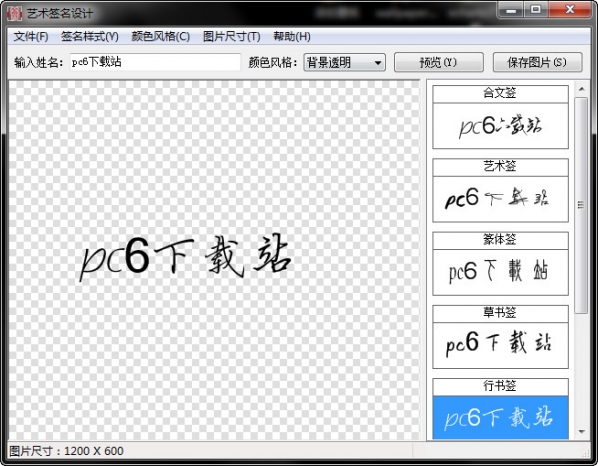Maximize the 艺术签名设计 window
This screenshot has width=598, height=466.
tap(536, 10)
